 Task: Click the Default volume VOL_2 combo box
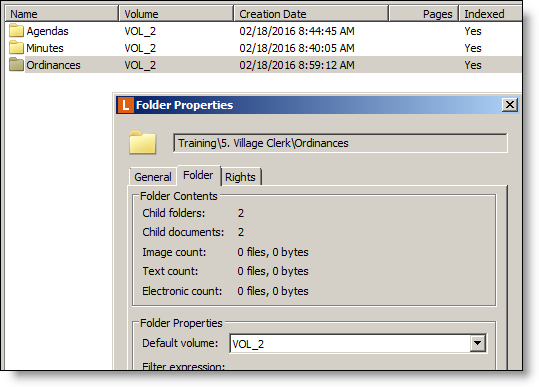(358, 343)
